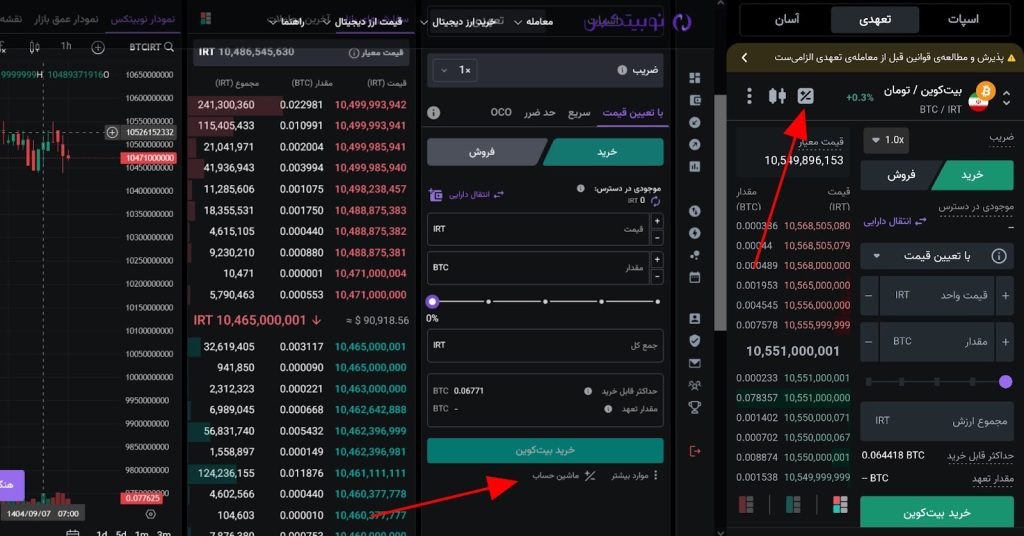Open the نمودار عمق بازار chart tab
Screen dimensions: 1024x536
click(66, 19)
